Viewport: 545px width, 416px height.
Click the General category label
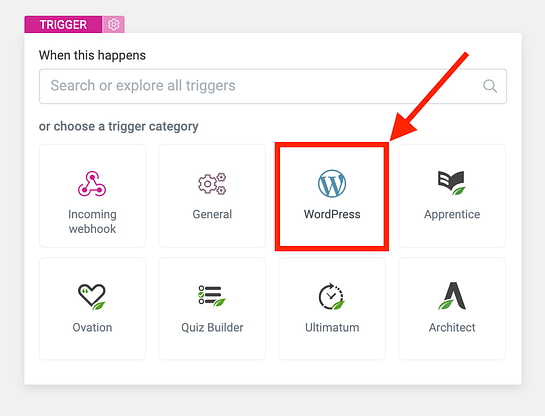[x=212, y=214]
